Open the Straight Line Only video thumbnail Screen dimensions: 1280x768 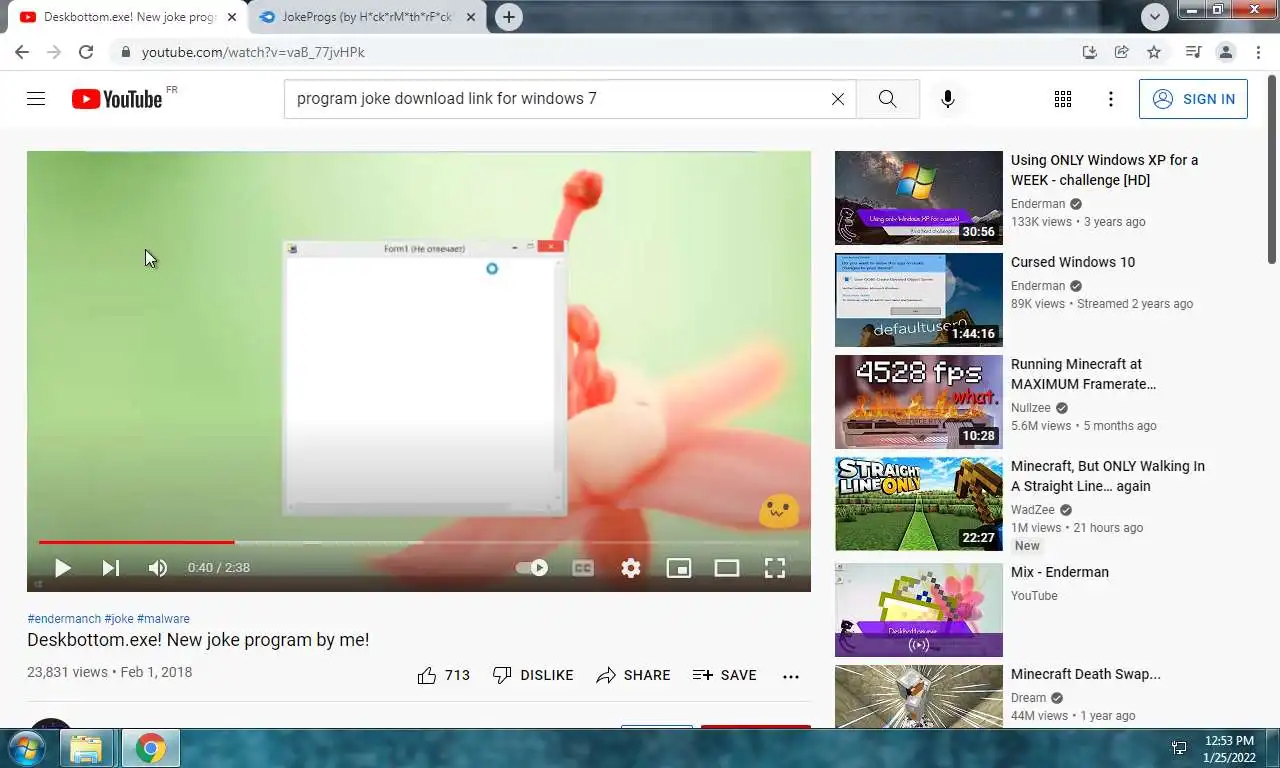919,504
